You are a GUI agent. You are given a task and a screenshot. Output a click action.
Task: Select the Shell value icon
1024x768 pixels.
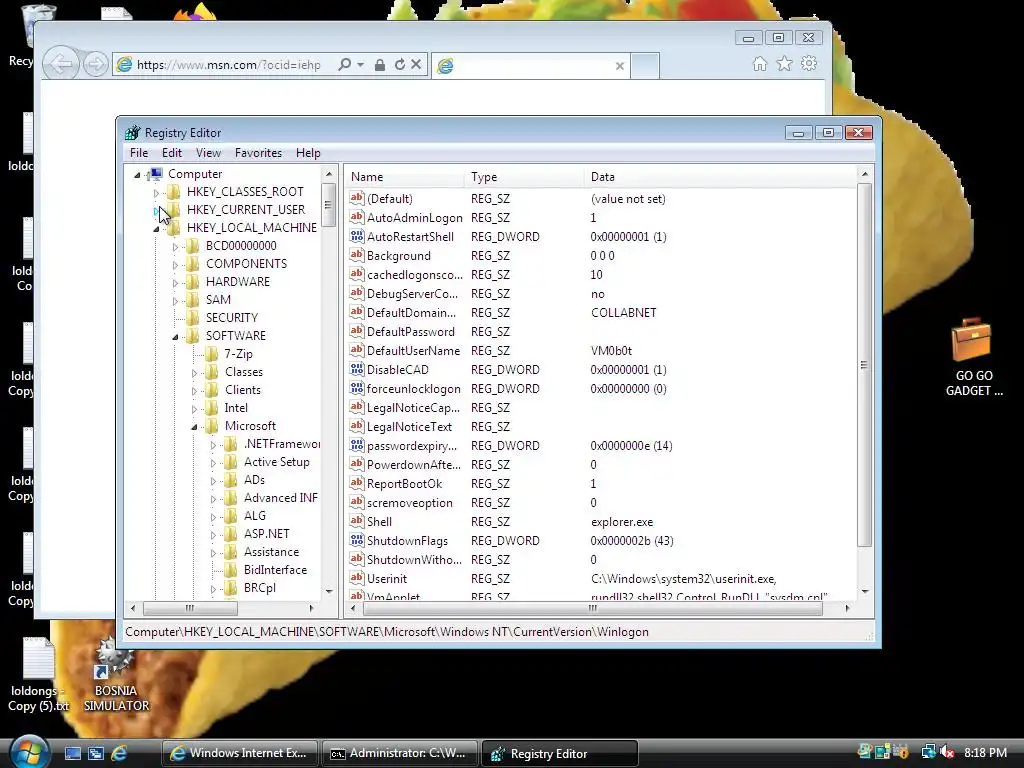[357, 521]
